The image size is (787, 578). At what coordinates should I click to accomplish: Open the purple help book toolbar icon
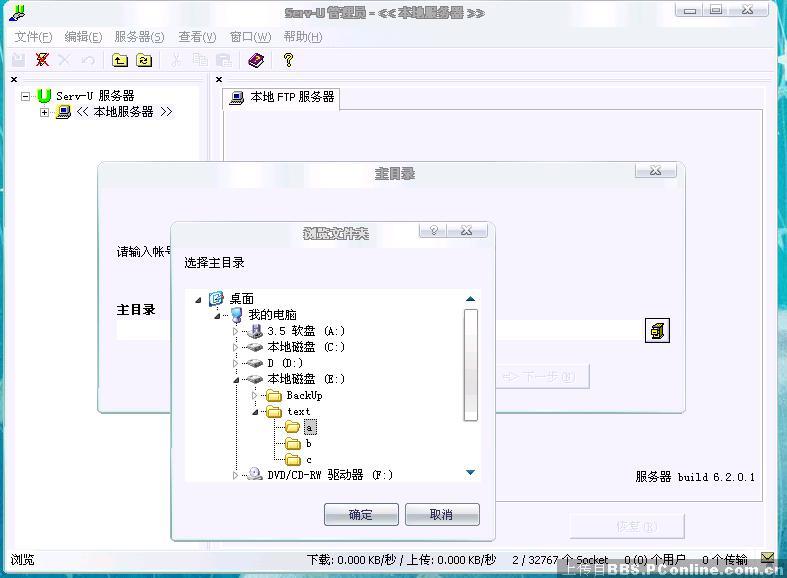(x=256, y=60)
